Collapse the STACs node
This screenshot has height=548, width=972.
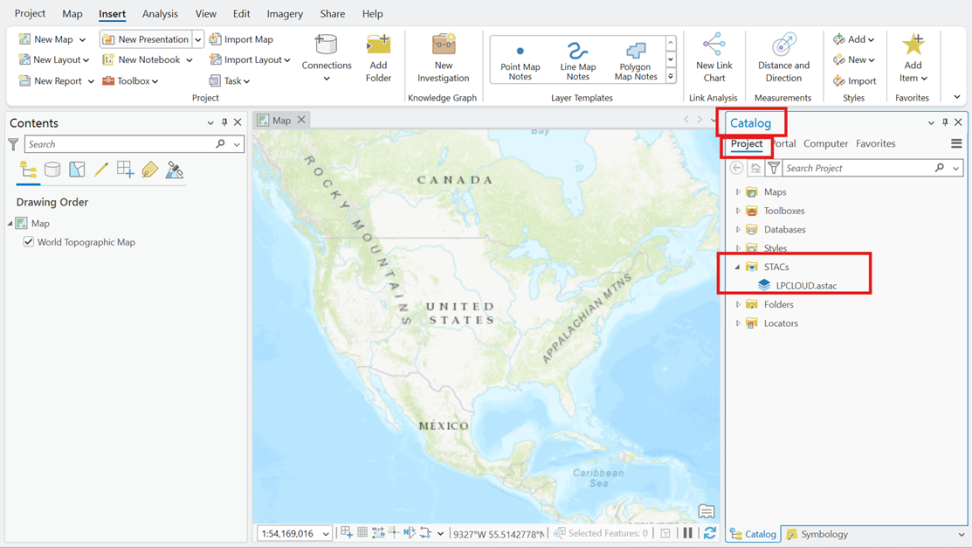(738, 267)
